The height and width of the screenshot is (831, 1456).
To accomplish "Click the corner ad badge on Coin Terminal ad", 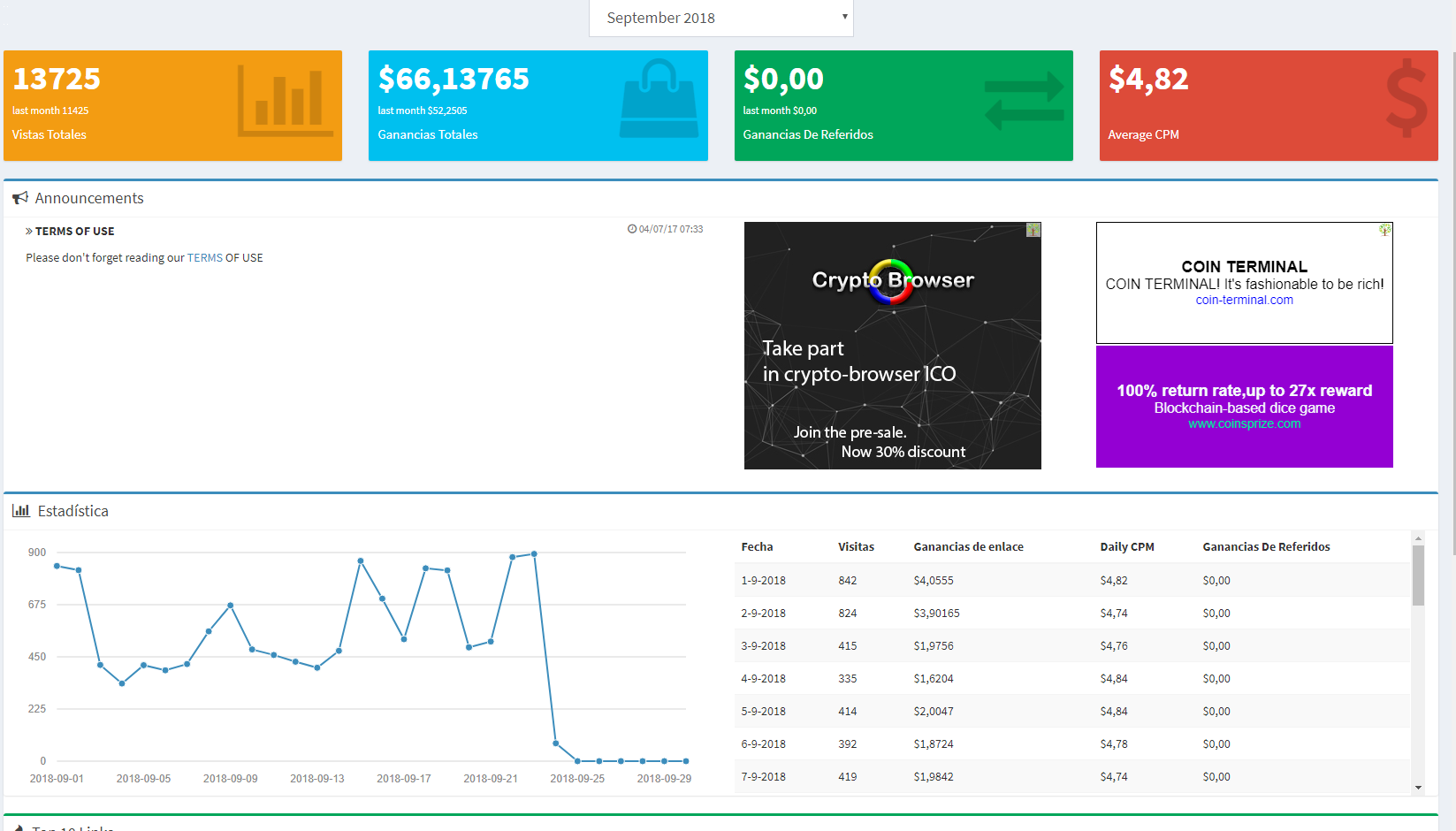I will point(1385,230).
